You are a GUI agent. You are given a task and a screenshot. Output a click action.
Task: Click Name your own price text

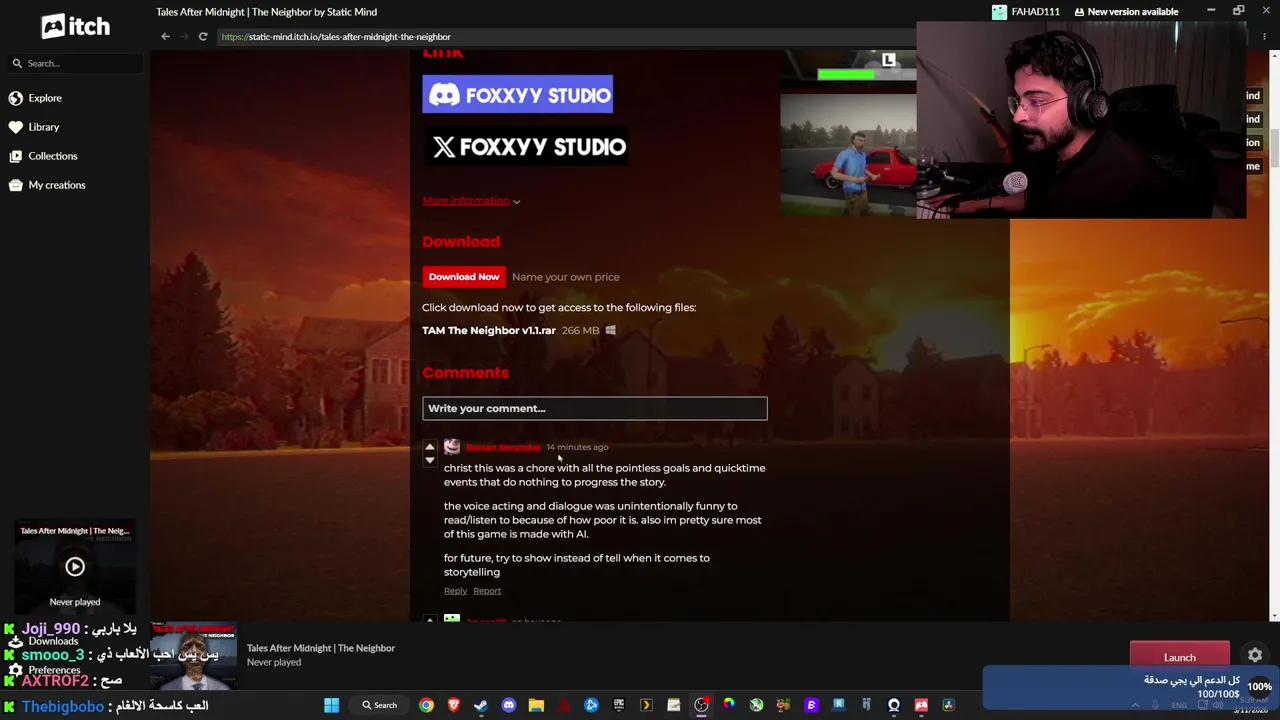[x=566, y=277]
